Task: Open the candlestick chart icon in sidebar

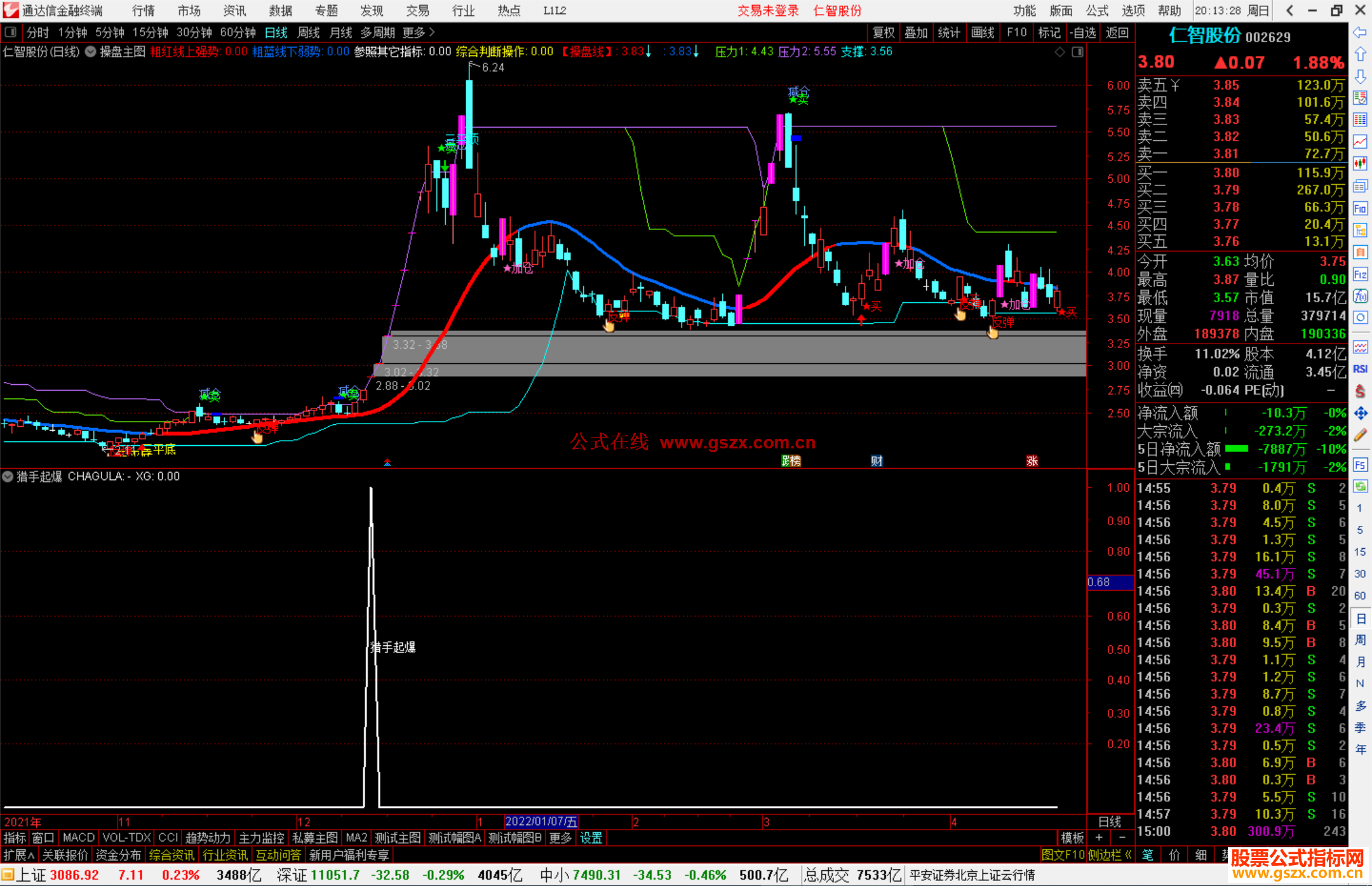Action: (1360, 164)
